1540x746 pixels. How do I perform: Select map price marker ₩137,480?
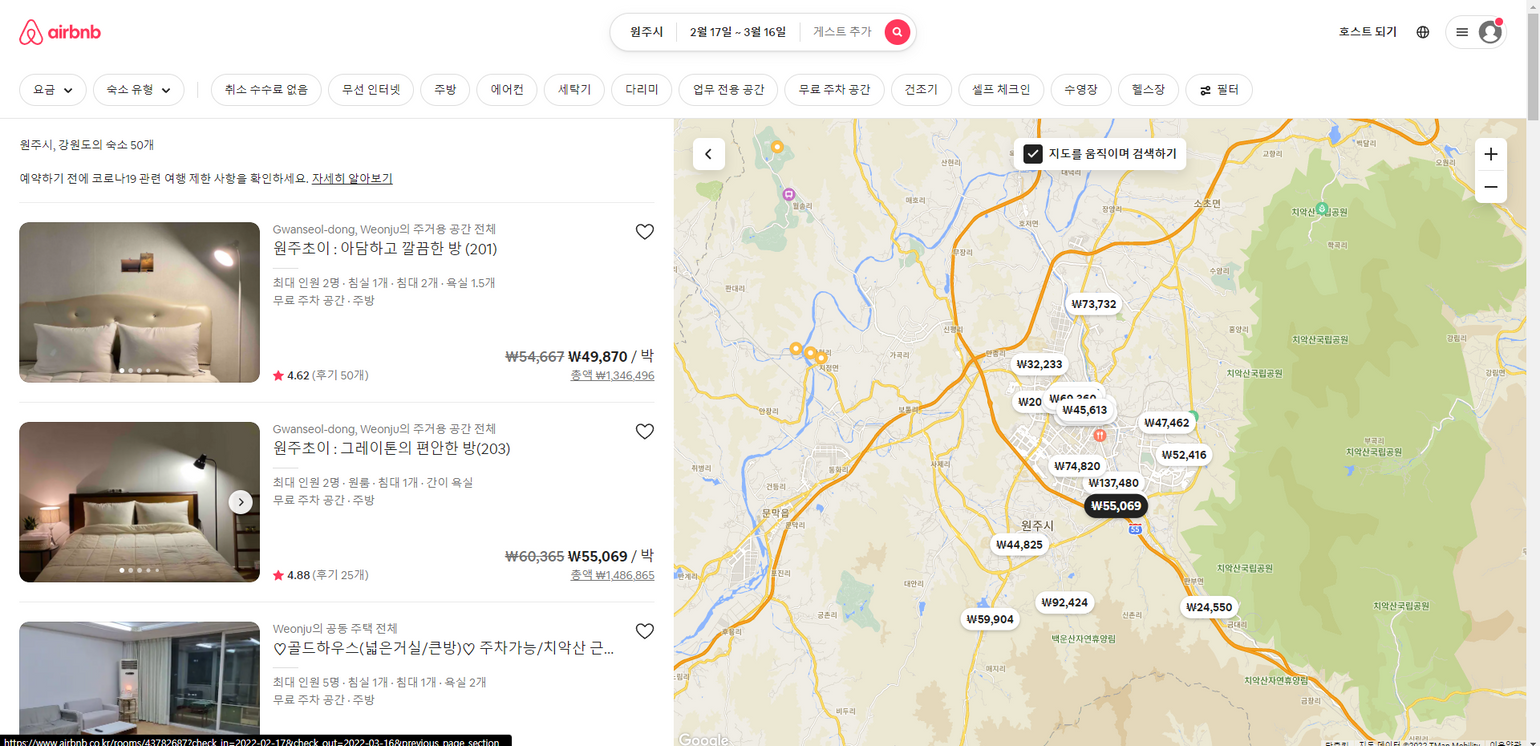coord(1113,483)
